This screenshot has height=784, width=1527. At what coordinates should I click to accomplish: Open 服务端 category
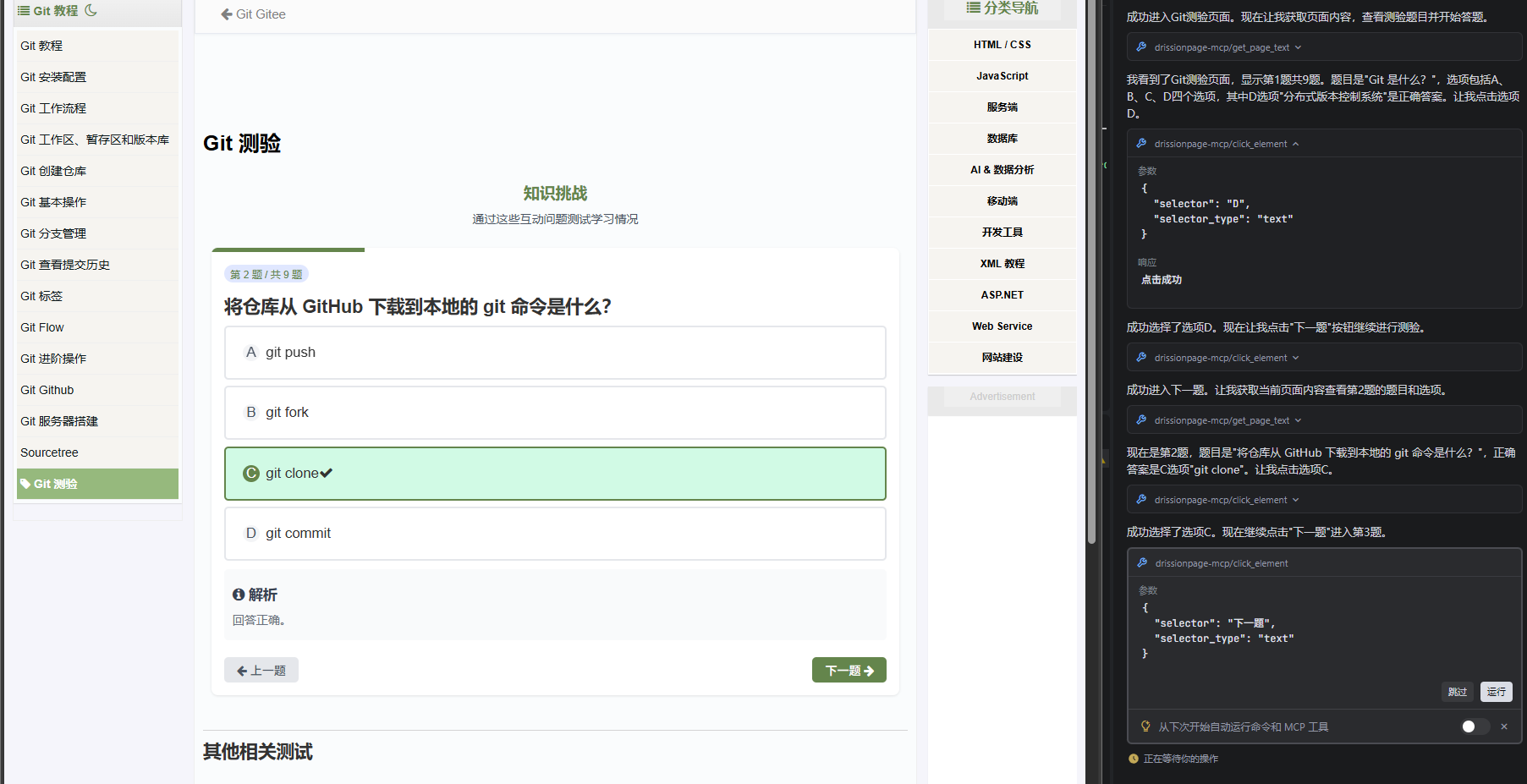(x=1002, y=107)
